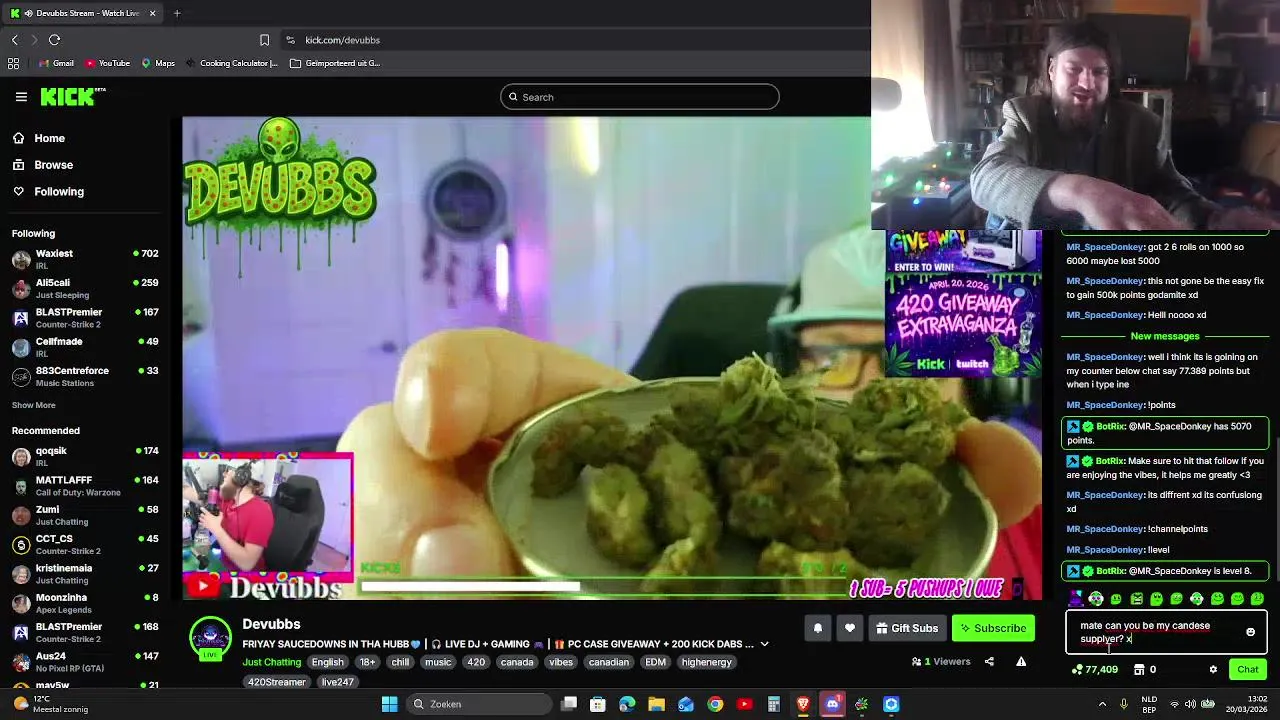Open Windows Start menu
1280x720 pixels.
[x=389, y=704]
